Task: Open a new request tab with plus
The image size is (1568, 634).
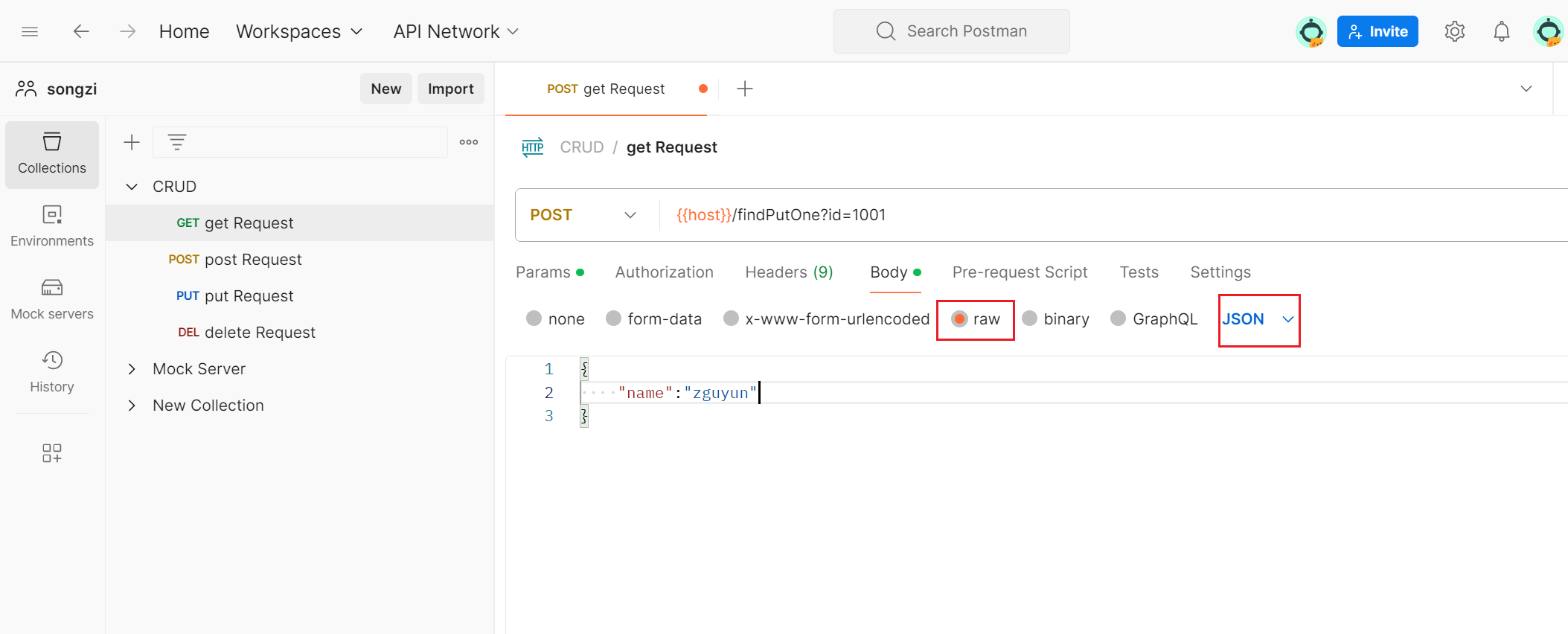Action: [745, 89]
